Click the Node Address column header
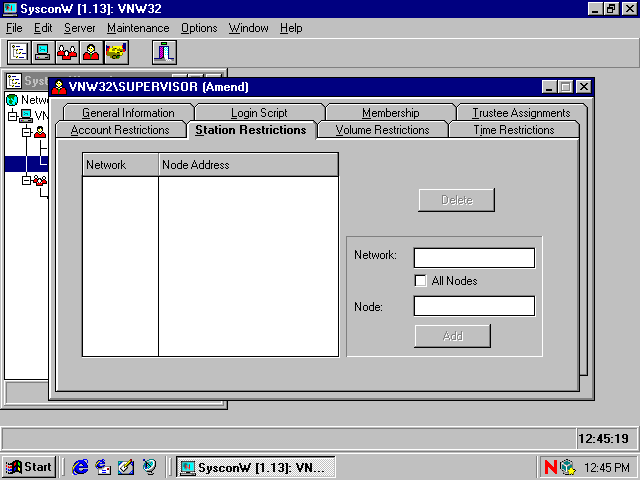 [x=248, y=165]
